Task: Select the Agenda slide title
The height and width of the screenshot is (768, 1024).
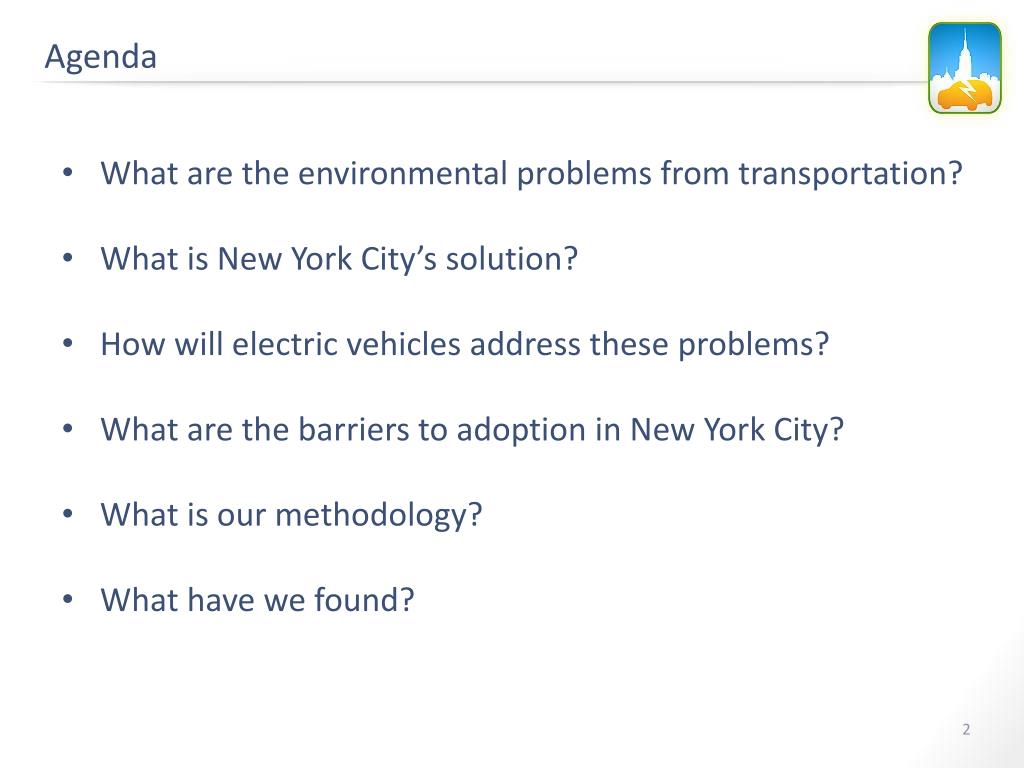Action: tap(101, 57)
